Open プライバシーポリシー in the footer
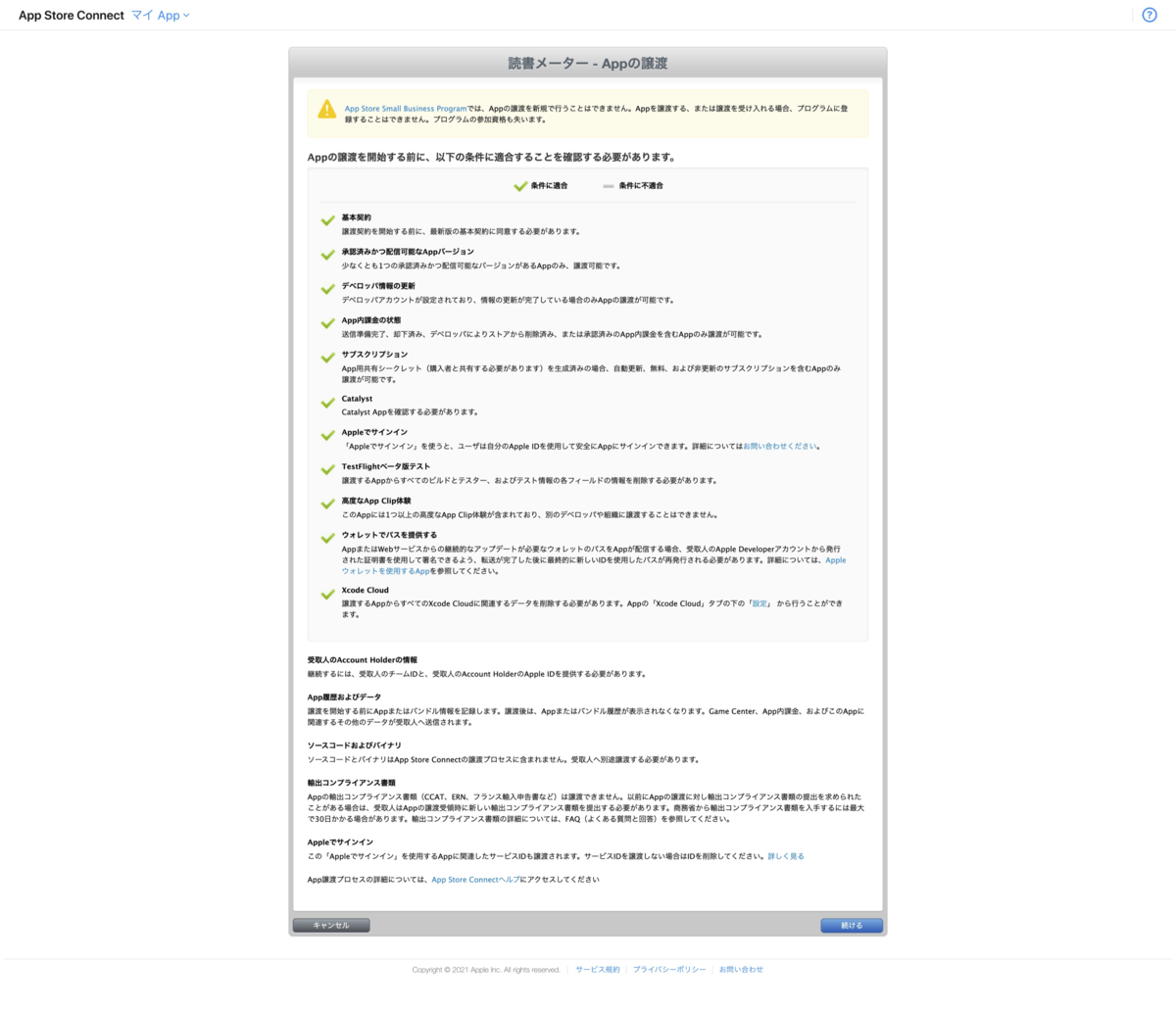 669,970
